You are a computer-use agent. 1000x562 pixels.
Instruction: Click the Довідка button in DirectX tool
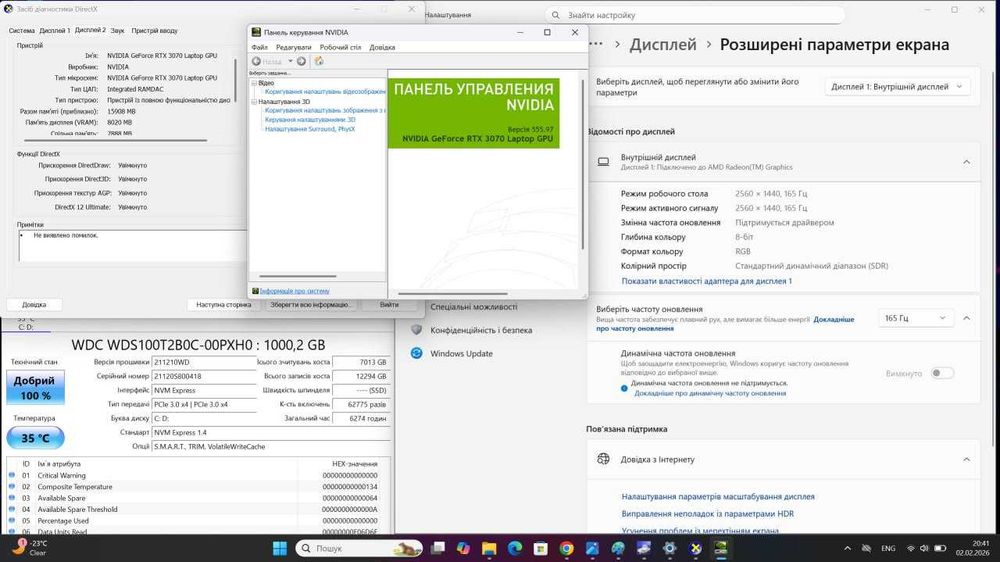coord(34,304)
